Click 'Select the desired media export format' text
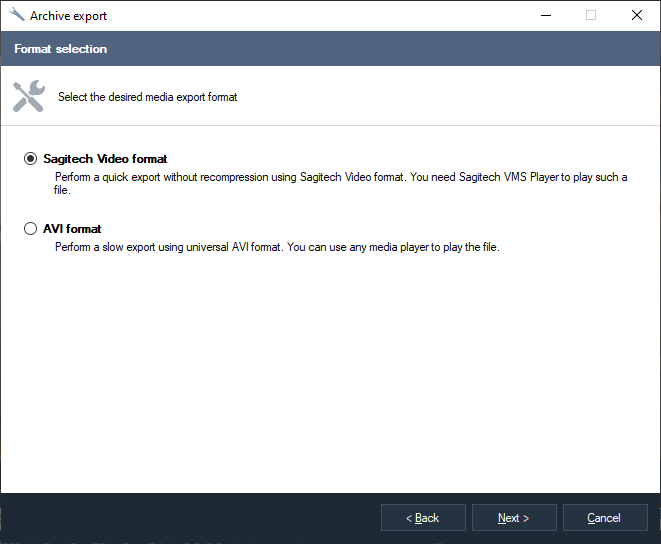The width and height of the screenshot is (661, 544). pos(148,97)
